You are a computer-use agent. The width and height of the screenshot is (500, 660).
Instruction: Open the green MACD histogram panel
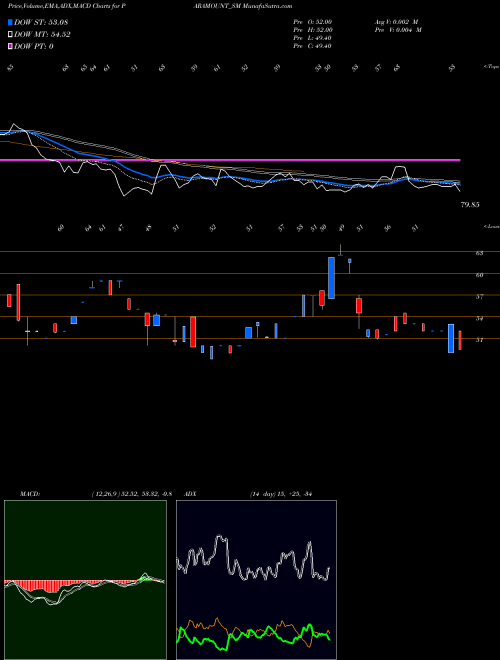pyautogui.click(x=85, y=580)
